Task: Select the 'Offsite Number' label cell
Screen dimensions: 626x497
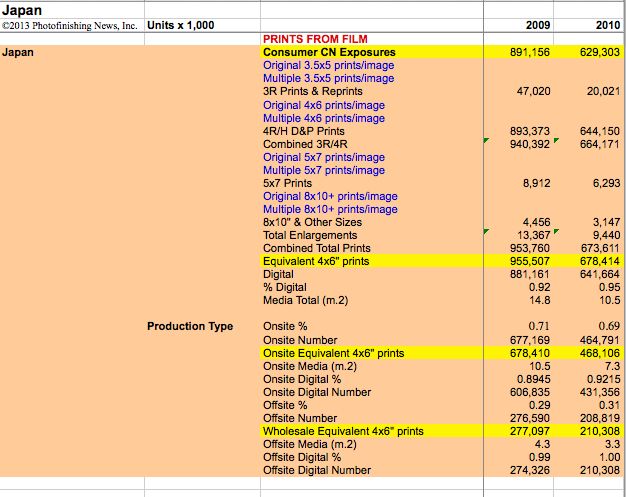Action: tap(300, 418)
